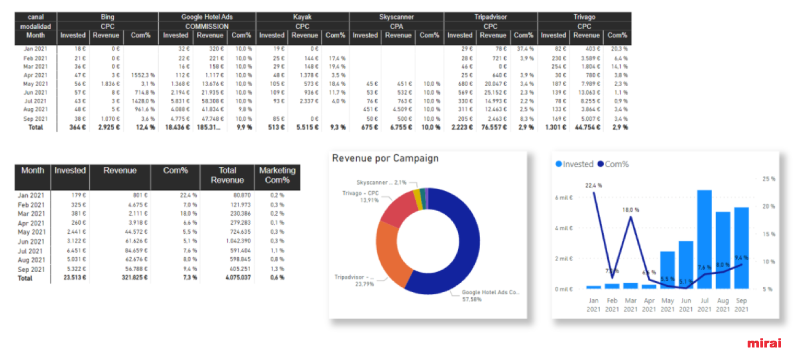Click the Google Hotel Ads channel header
Image resolution: width=800 pixels, height=360 pixels.
pos(207,17)
